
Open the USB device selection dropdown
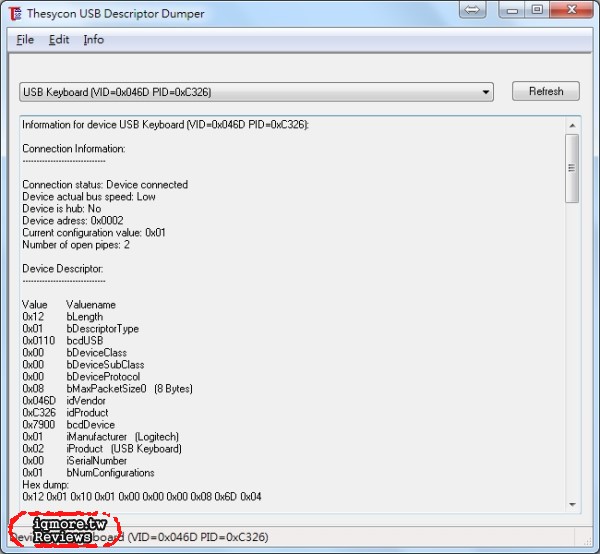256,92
